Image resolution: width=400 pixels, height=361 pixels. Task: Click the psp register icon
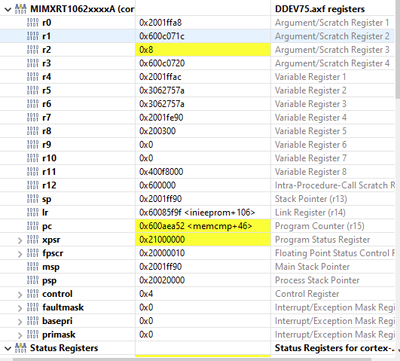click(33, 280)
